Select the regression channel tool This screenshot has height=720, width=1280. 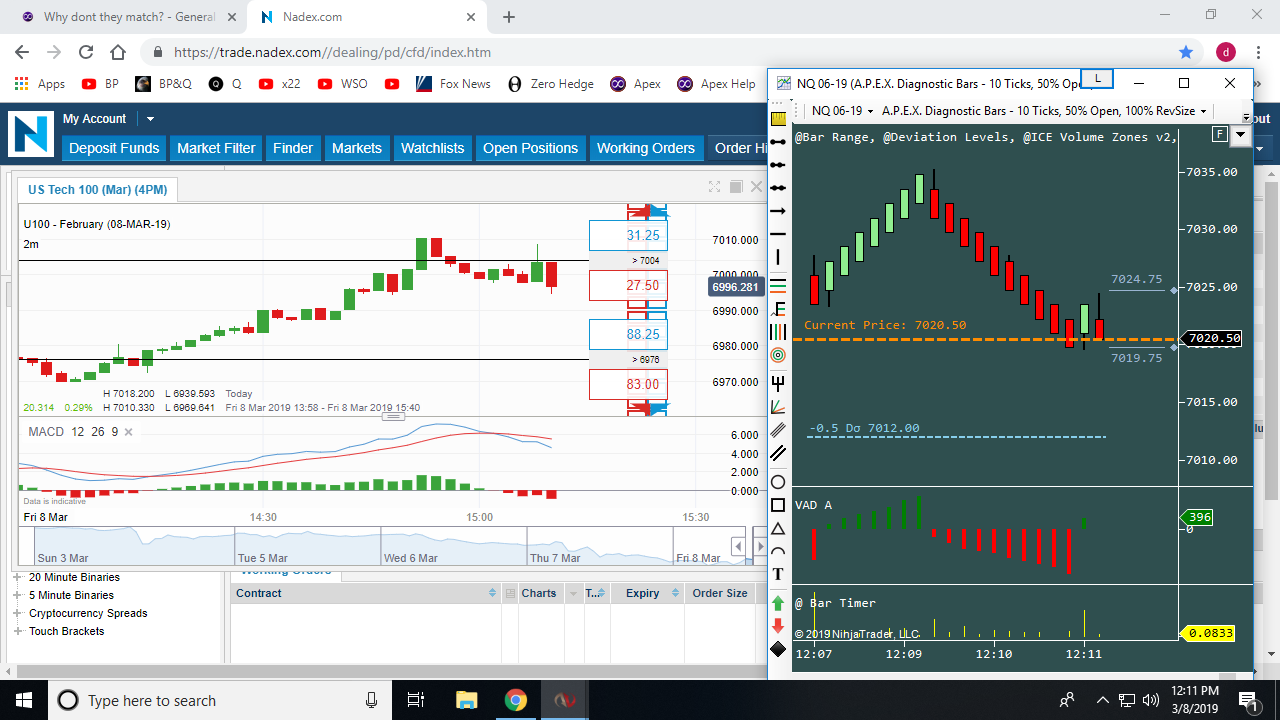778,429
